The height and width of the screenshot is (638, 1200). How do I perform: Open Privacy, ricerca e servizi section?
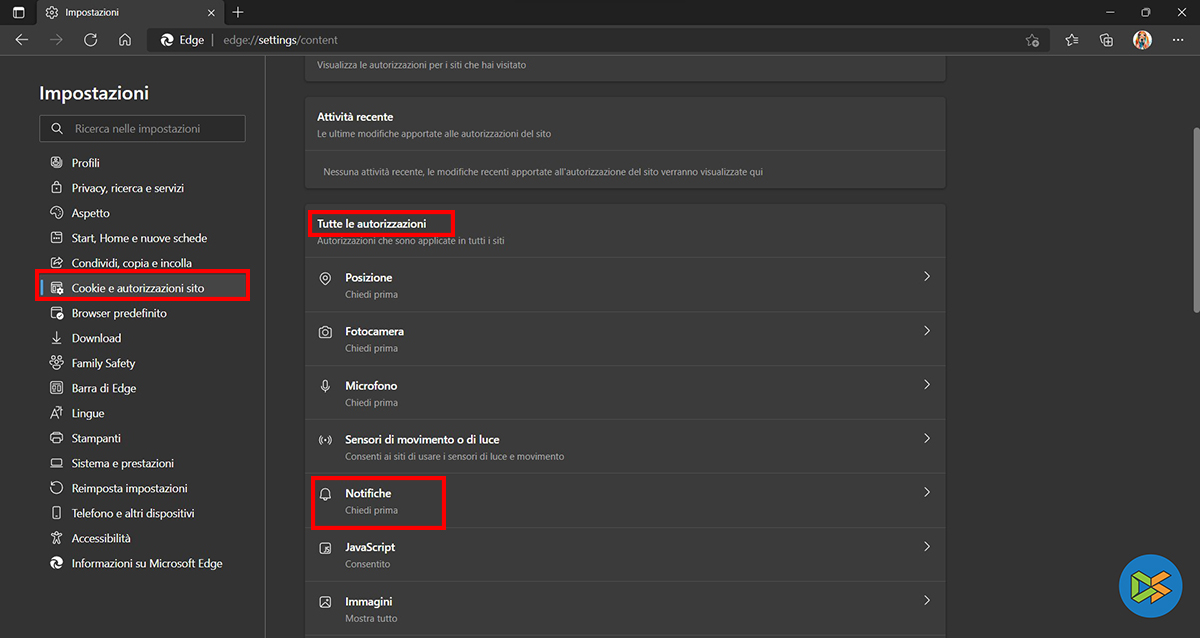(x=127, y=188)
